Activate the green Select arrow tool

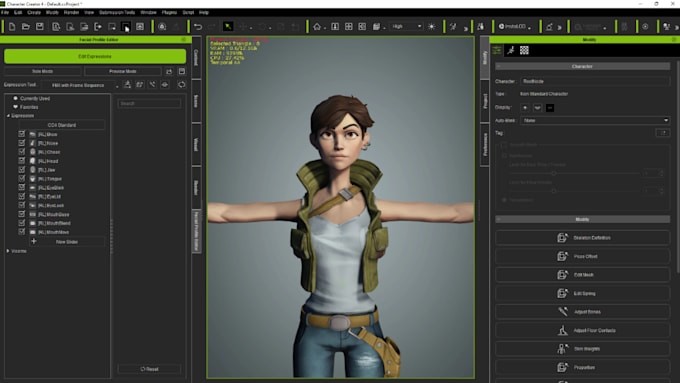[228, 27]
